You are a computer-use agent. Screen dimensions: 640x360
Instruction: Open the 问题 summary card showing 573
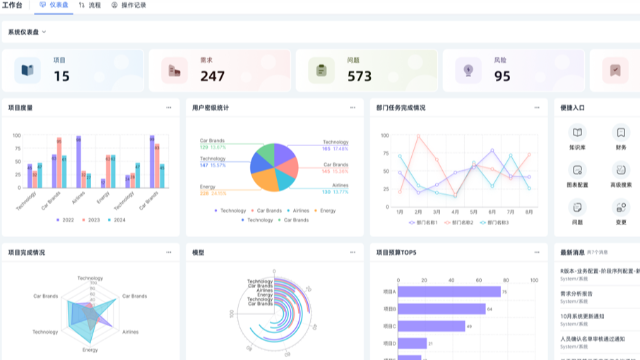coord(367,71)
